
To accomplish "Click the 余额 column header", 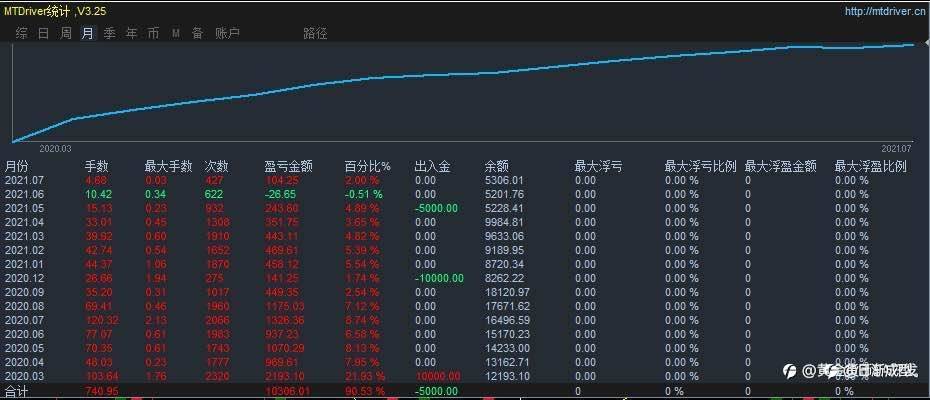I will 496,166.
